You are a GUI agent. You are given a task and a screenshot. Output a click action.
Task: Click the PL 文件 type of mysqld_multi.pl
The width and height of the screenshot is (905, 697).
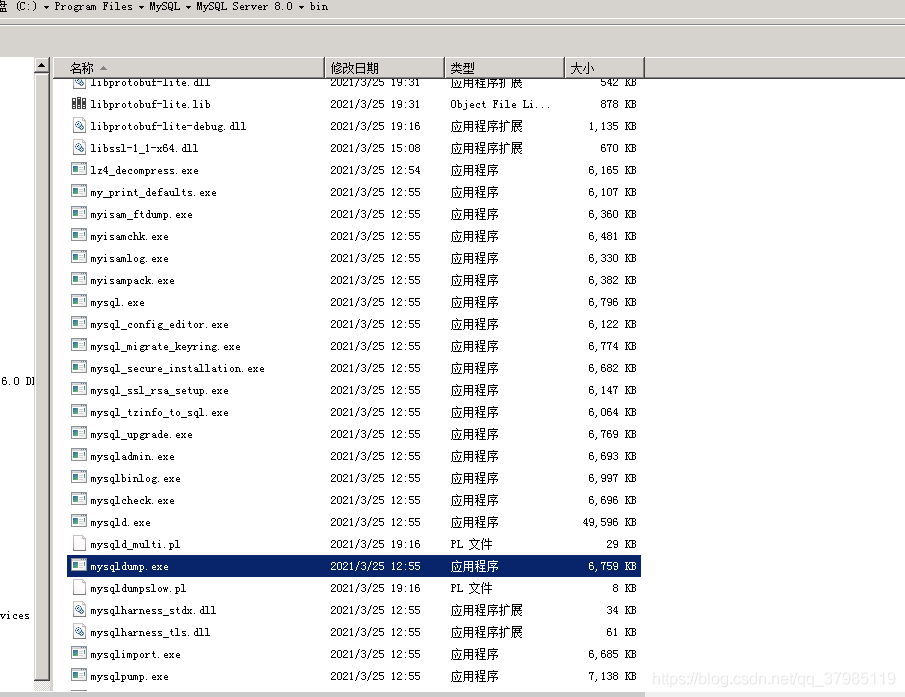471,544
